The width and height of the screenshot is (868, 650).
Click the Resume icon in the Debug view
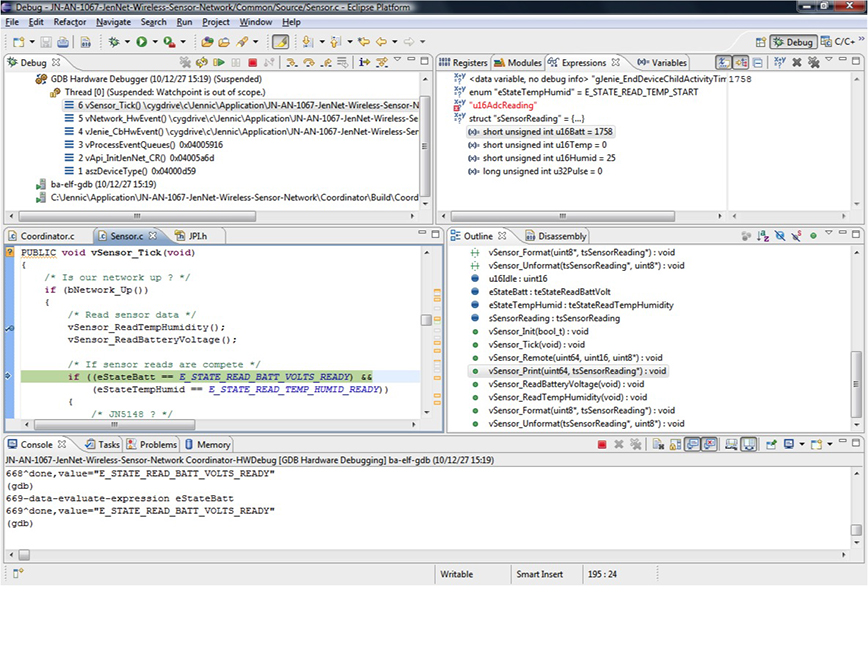(x=219, y=62)
